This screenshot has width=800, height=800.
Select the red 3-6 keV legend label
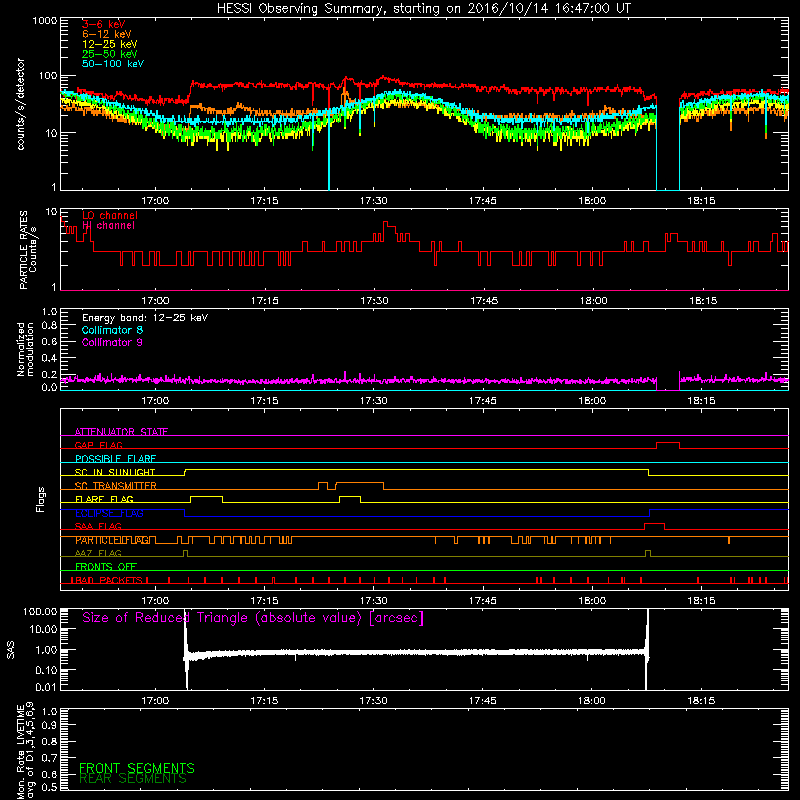(103, 24)
